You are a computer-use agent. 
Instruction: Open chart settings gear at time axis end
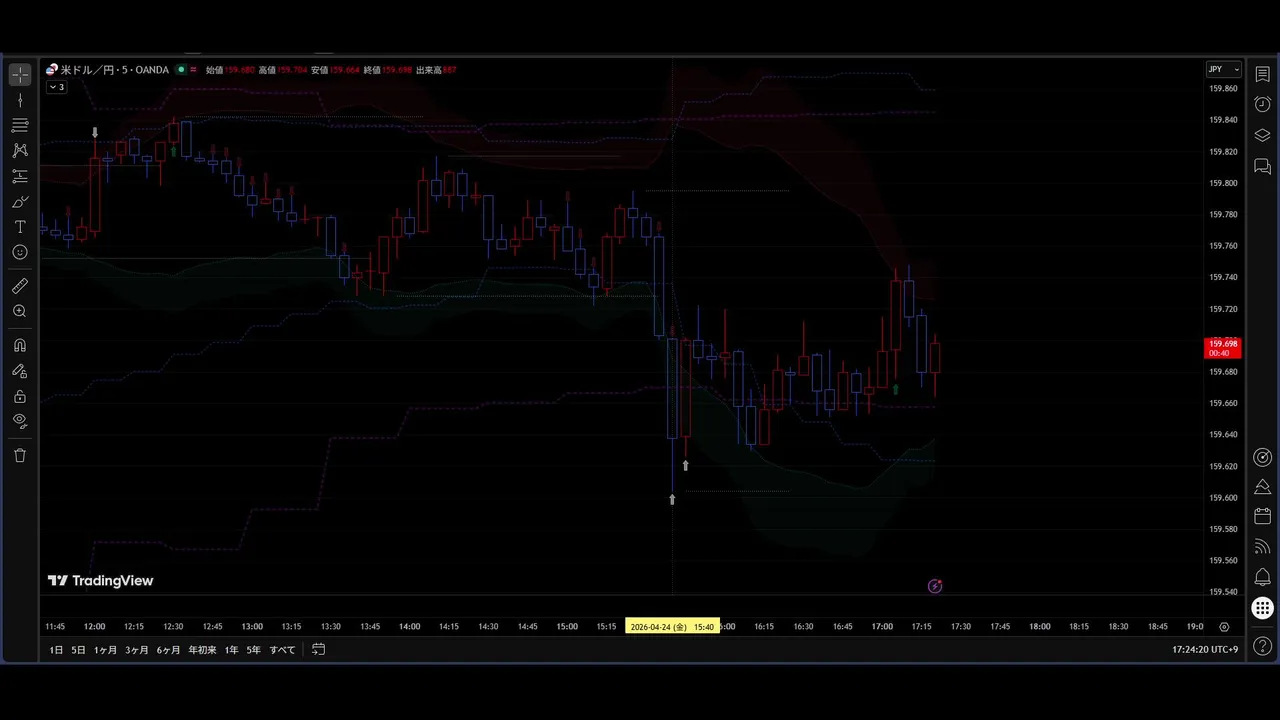1224,627
